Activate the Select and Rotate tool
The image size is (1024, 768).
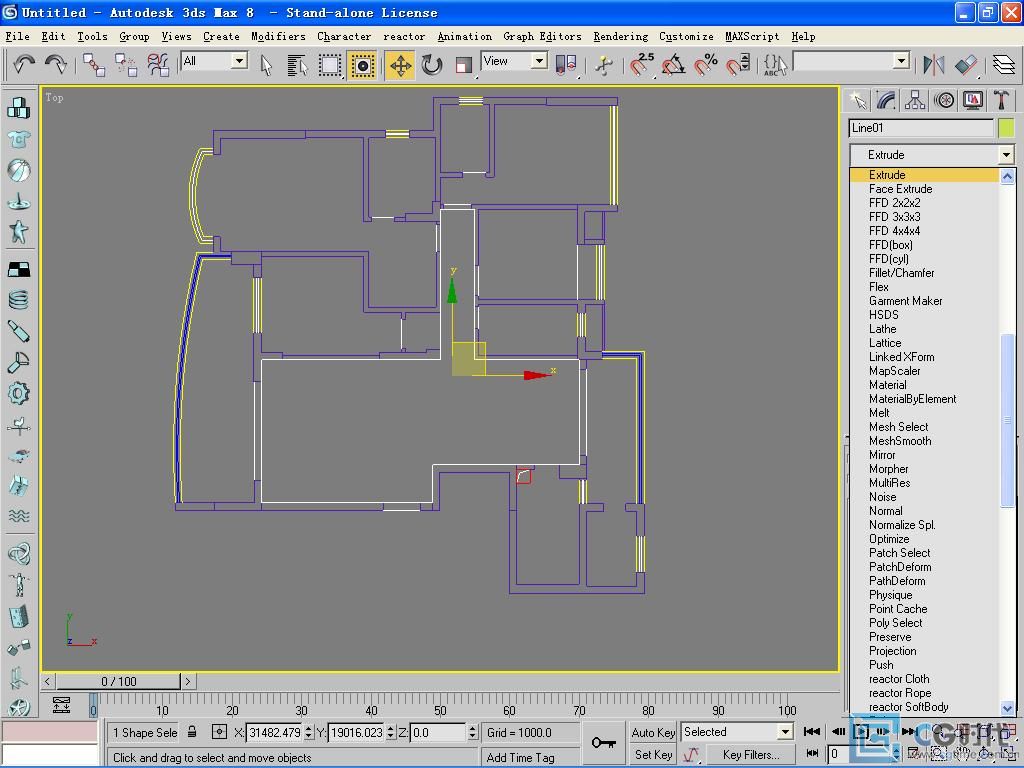pyautogui.click(x=432, y=65)
